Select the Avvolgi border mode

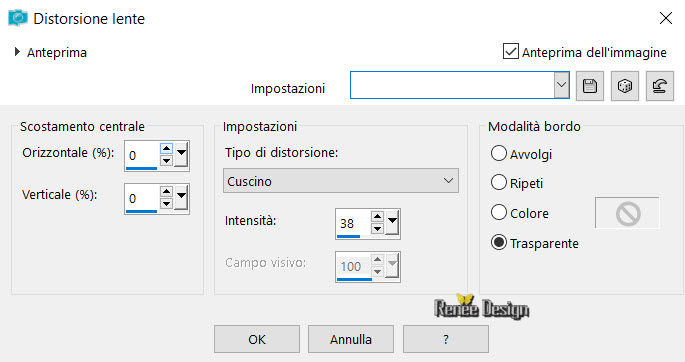pos(498,154)
